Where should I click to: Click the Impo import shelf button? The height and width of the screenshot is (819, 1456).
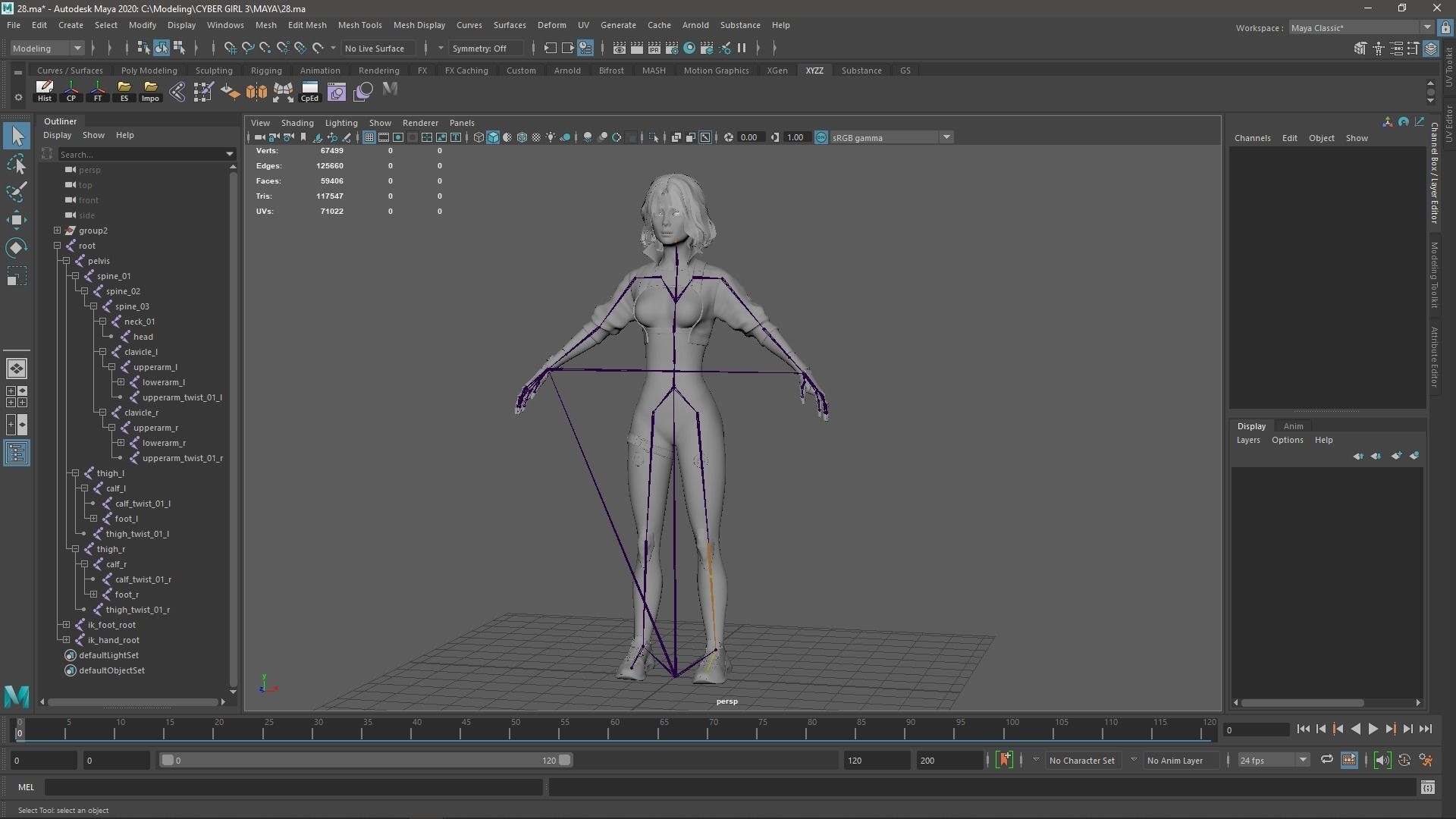(x=150, y=91)
